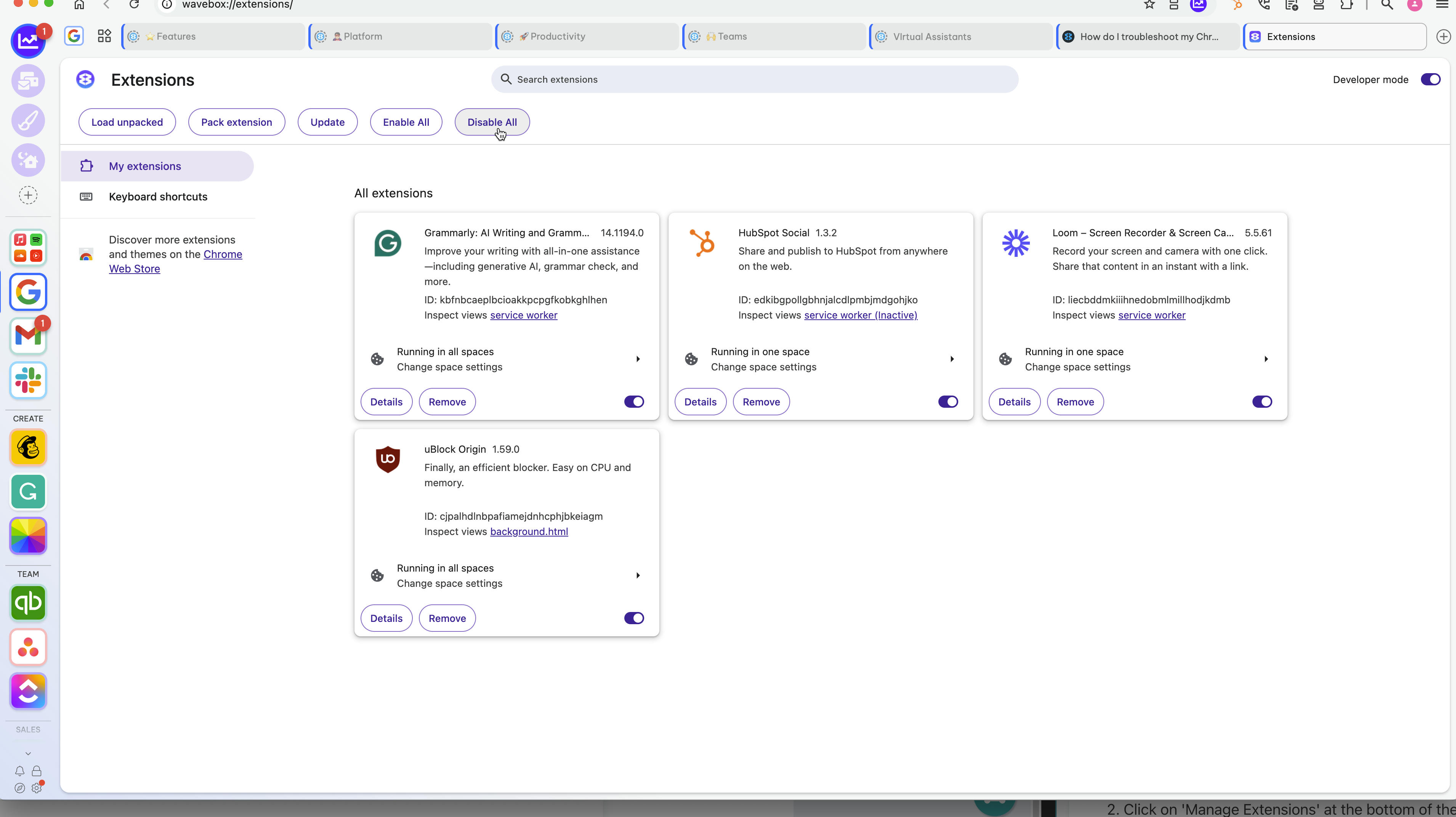Open the compass explore icon
This screenshot has height=817, width=1456.
(x=20, y=788)
